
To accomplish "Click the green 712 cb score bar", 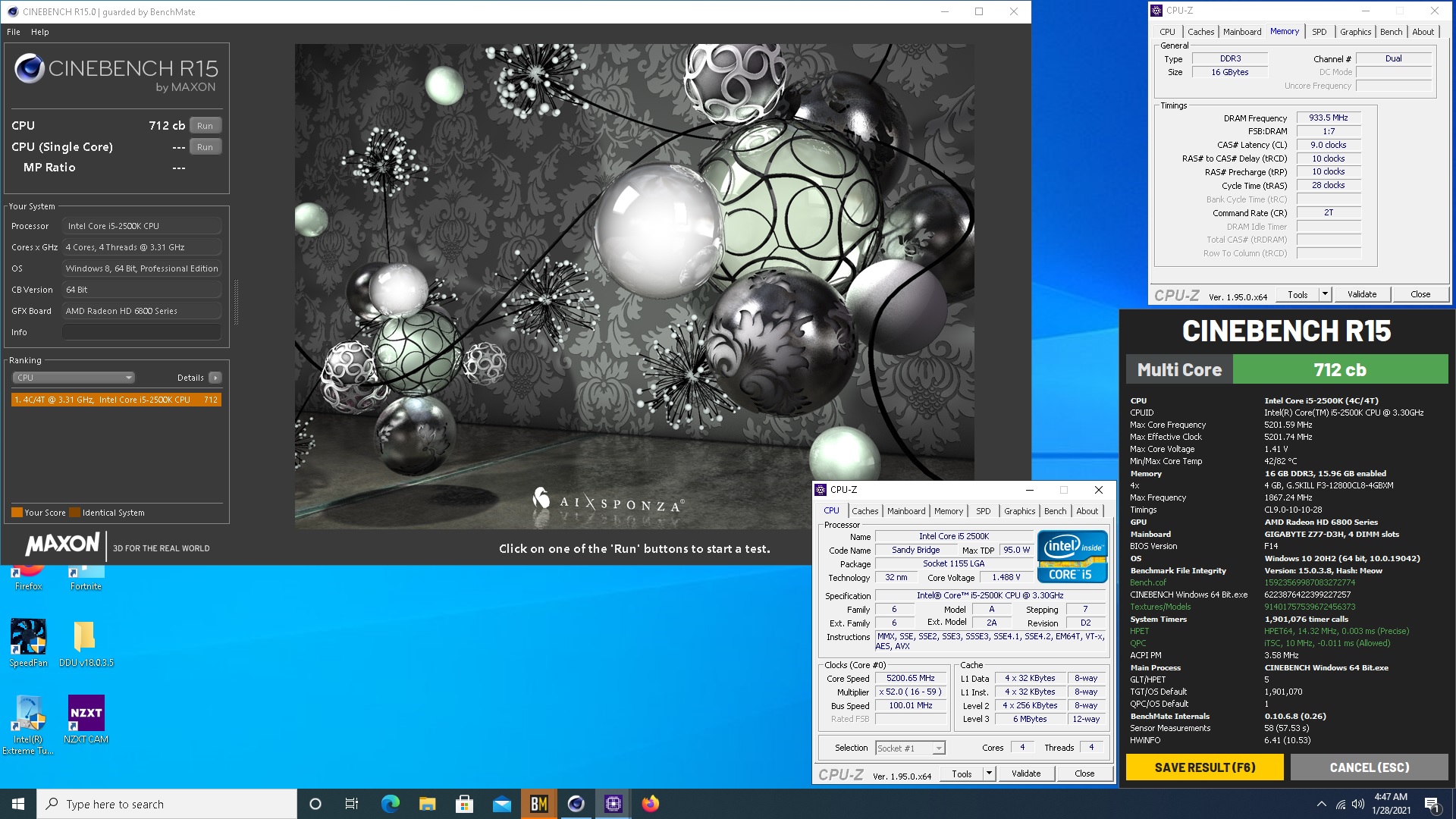I will [1340, 369].
